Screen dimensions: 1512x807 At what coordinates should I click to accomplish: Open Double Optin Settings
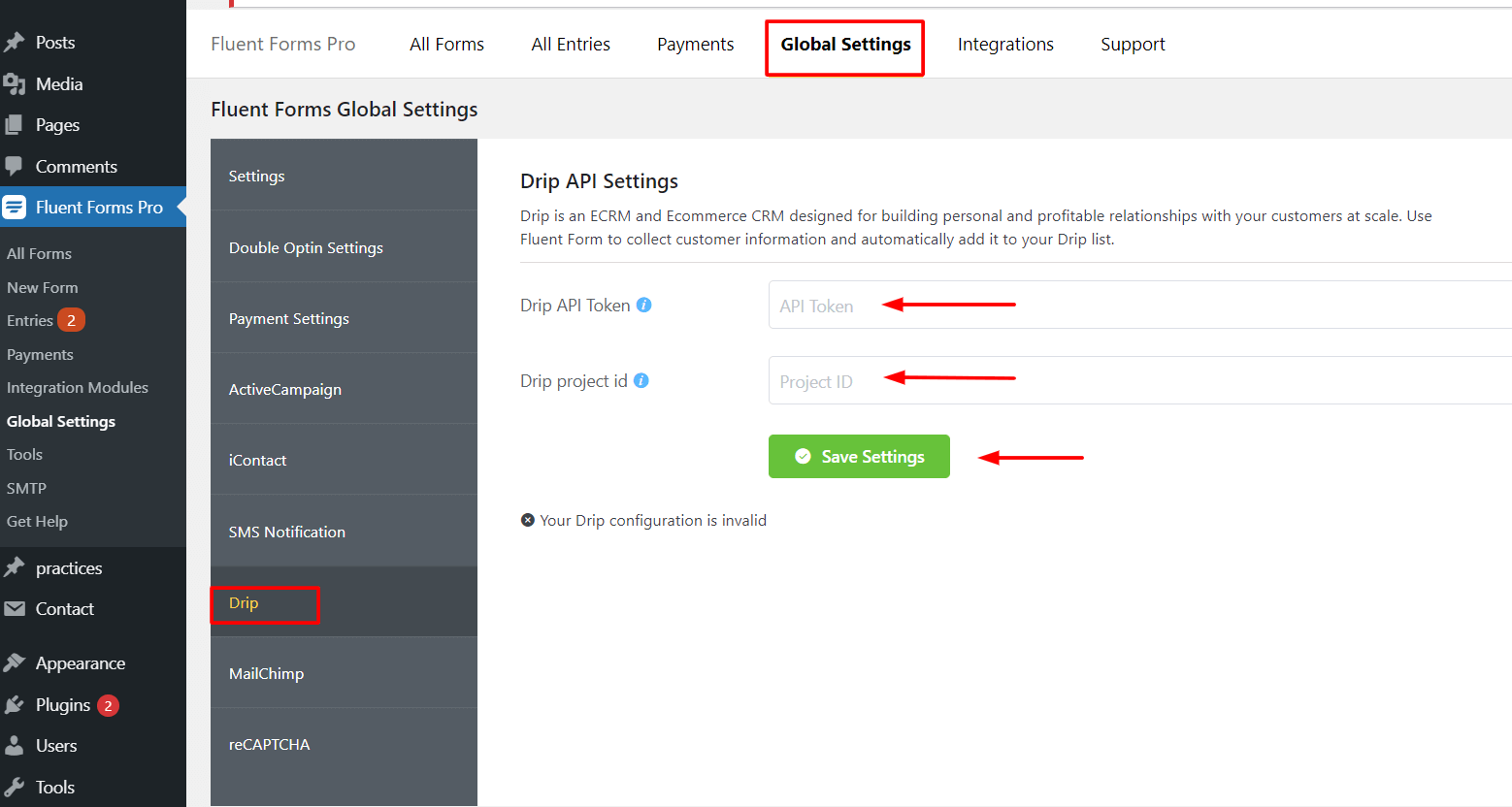coord(344,247)
